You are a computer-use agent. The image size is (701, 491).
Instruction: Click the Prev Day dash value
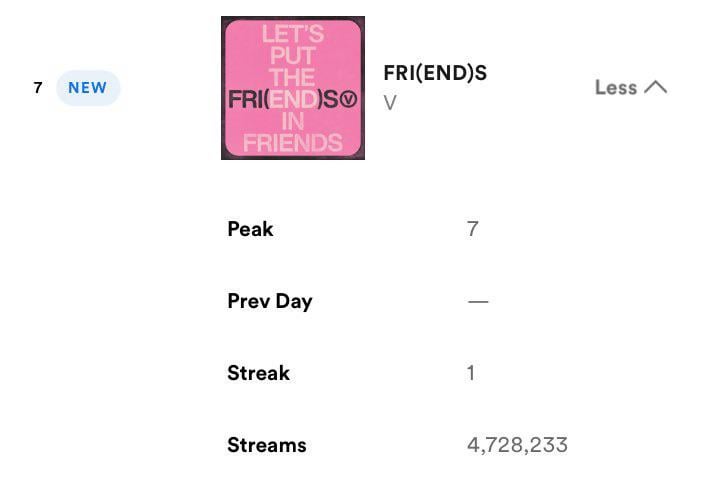tap(478, 301)
